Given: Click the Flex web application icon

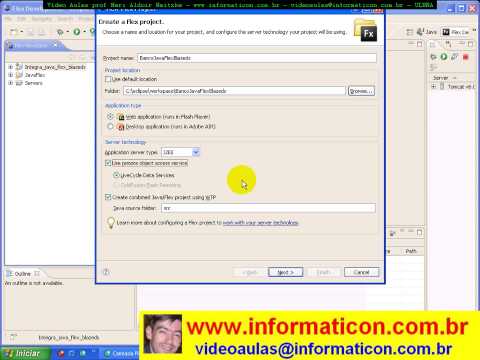Looking at the screenshot, I should pyautogui.click(x=121, y=117).
